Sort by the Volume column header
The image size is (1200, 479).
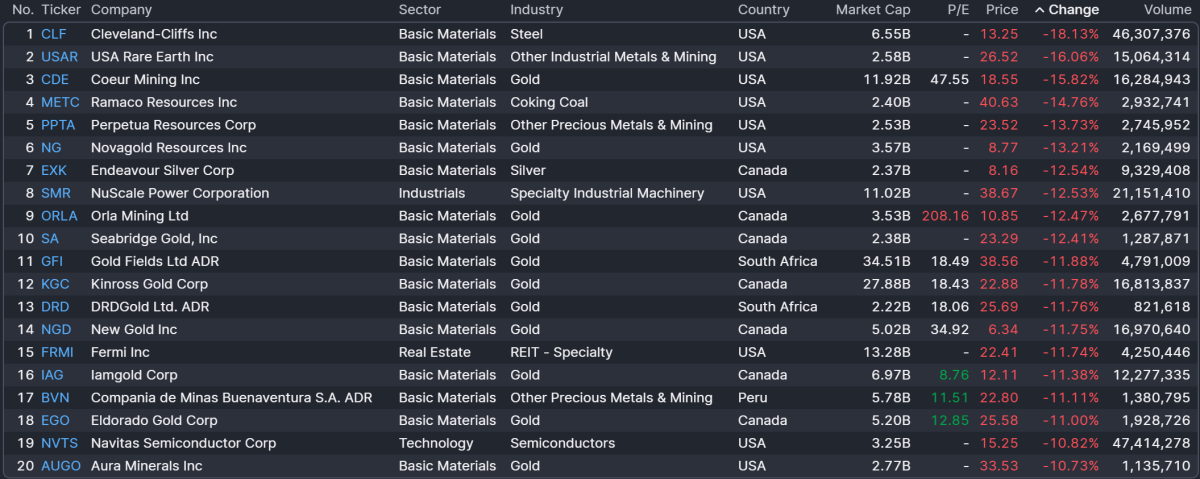coord(1167,10)
